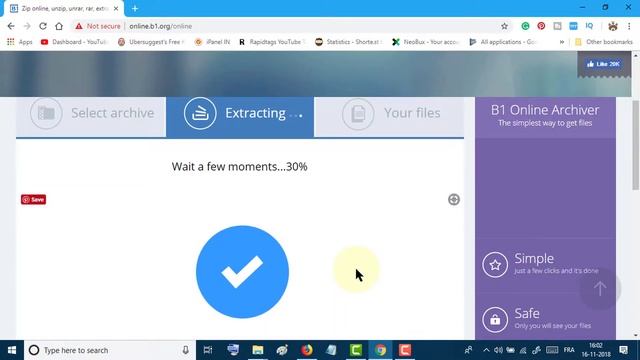Screen dimensions: 640x360
Task: Click the Safe lock feature icon
Action: (x=495, y=320)
